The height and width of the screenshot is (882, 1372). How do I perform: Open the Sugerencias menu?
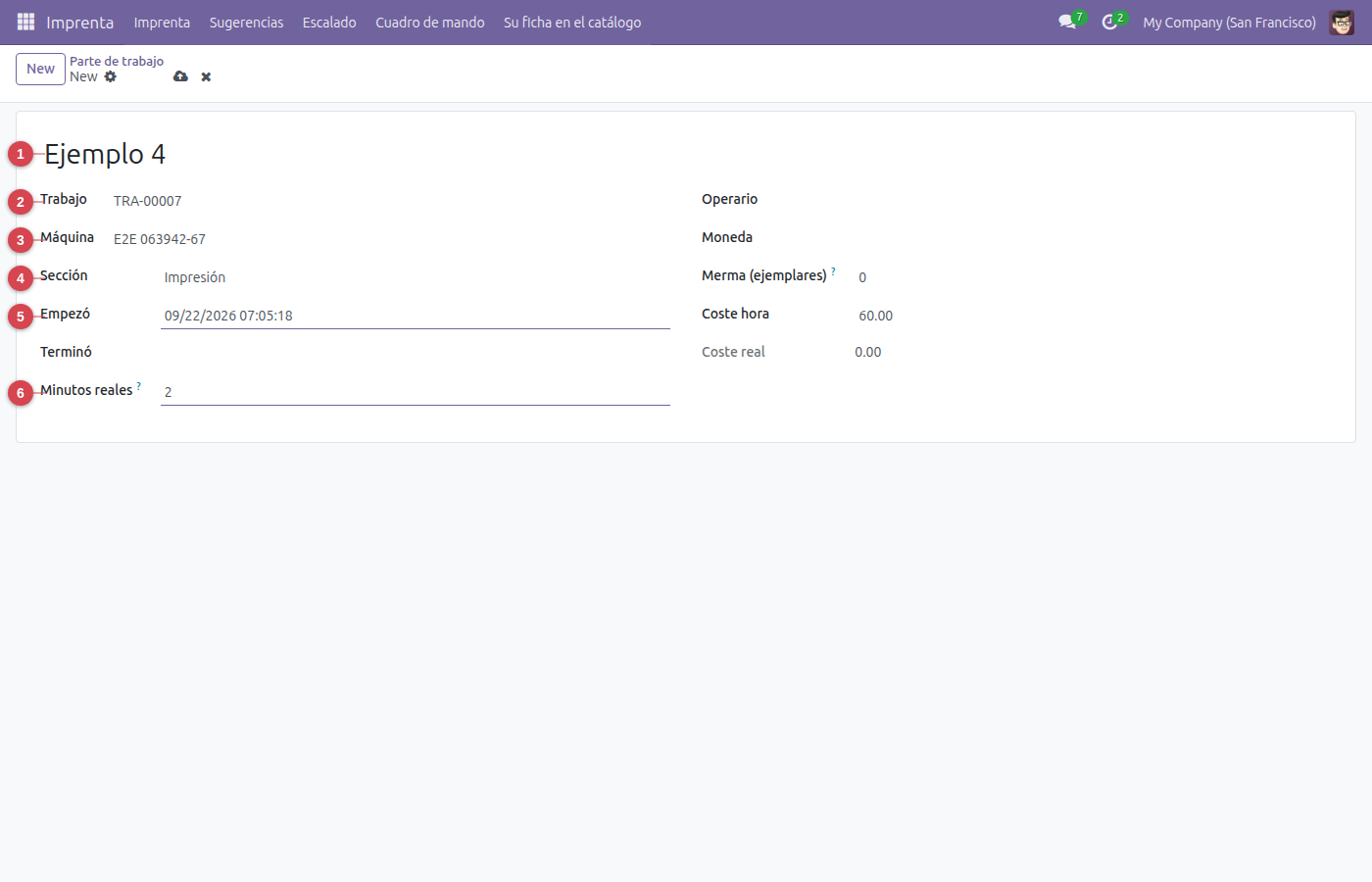(246, 22)
